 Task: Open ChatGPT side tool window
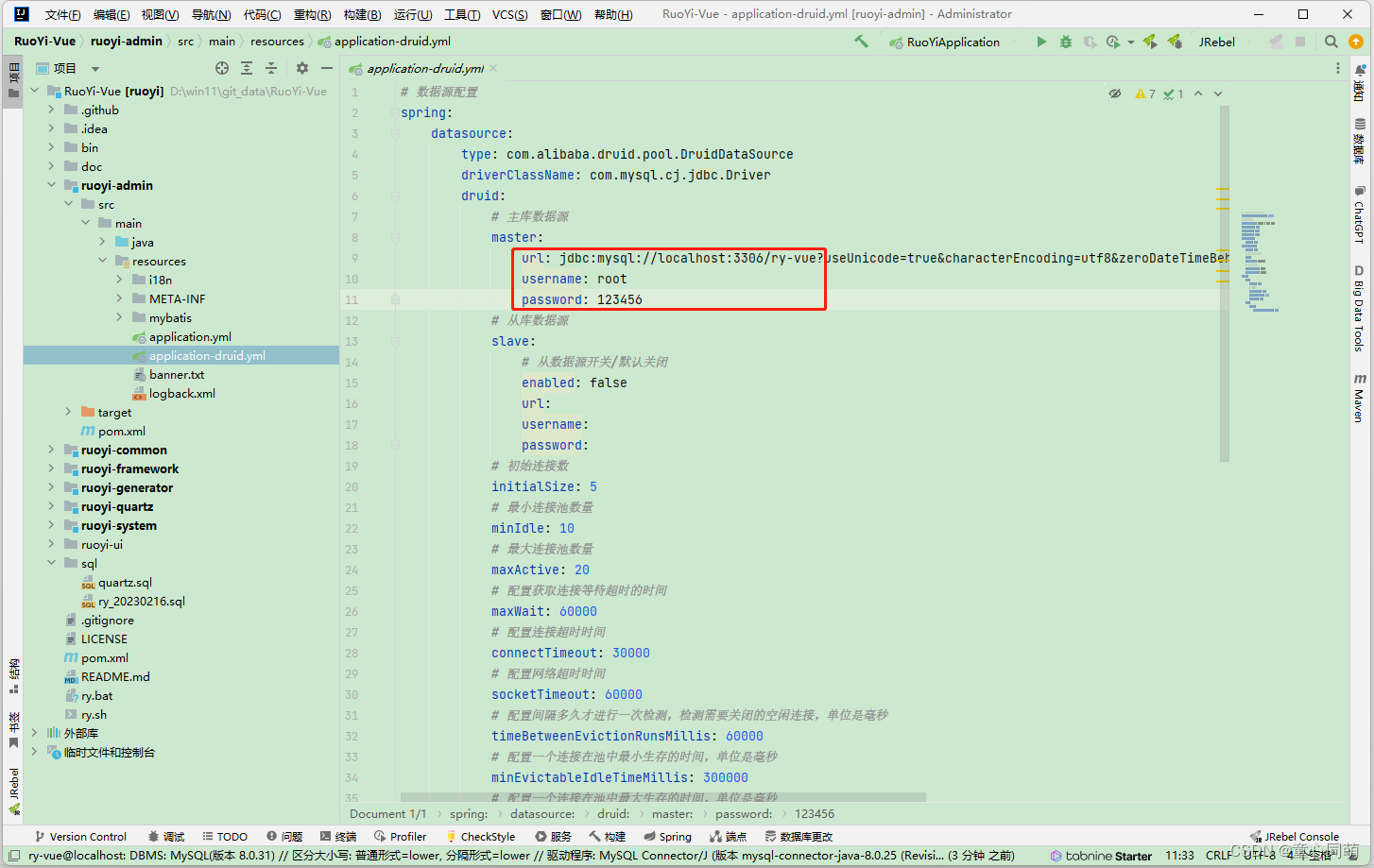click(x=1360, y=213)
